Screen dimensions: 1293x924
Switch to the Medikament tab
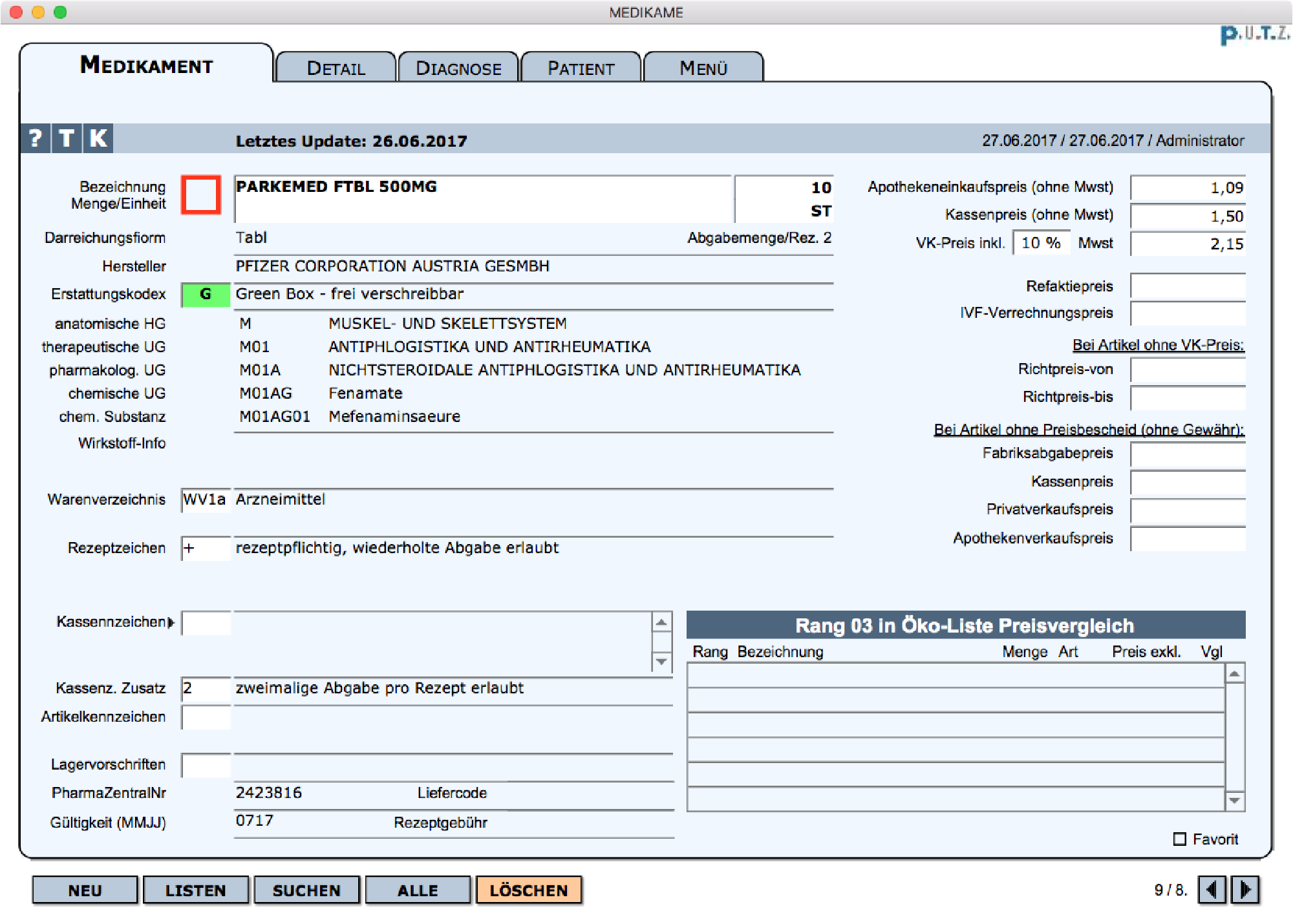pyautogui.click(x=147, y=65)
